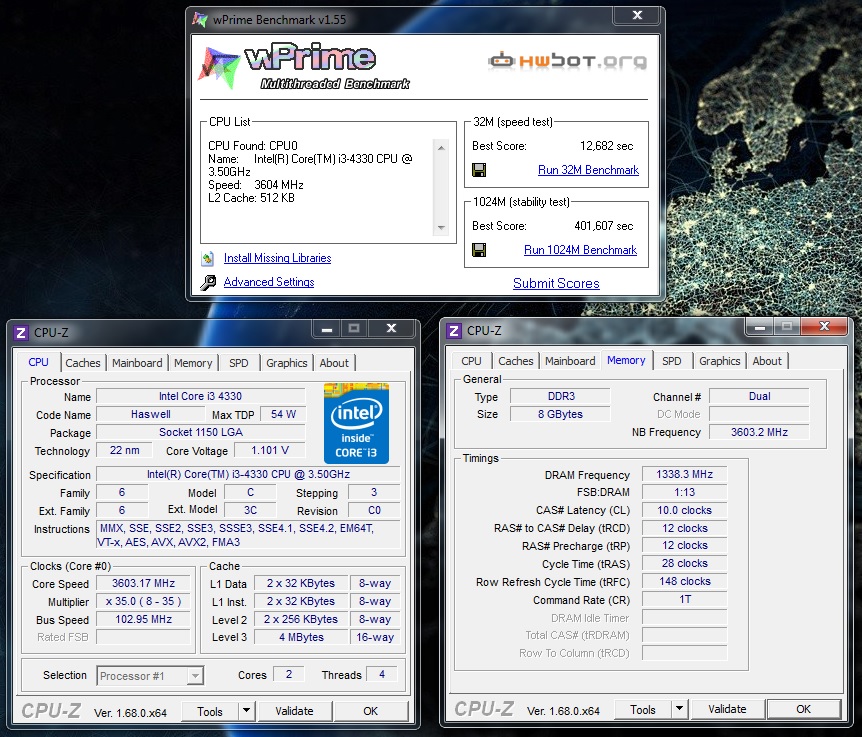Image resolution: width=862 pixels, height=737 pixels.
Task: Open the About tab in the right CPU-Z window
Action: click(x=767, y=361)
